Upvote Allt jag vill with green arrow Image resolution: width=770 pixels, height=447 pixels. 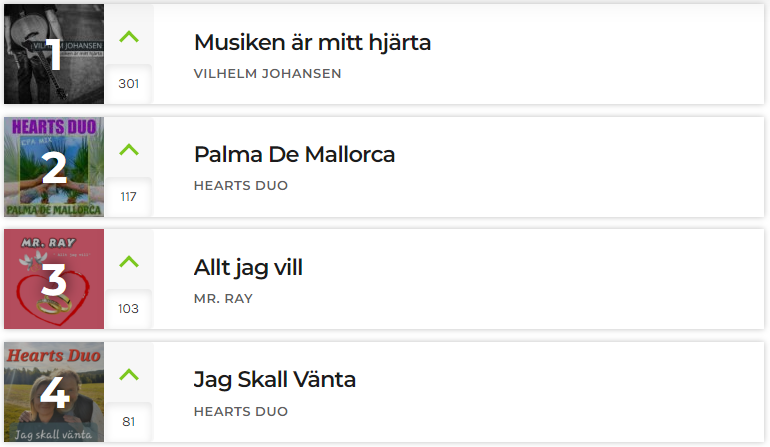tap(129, 262)
